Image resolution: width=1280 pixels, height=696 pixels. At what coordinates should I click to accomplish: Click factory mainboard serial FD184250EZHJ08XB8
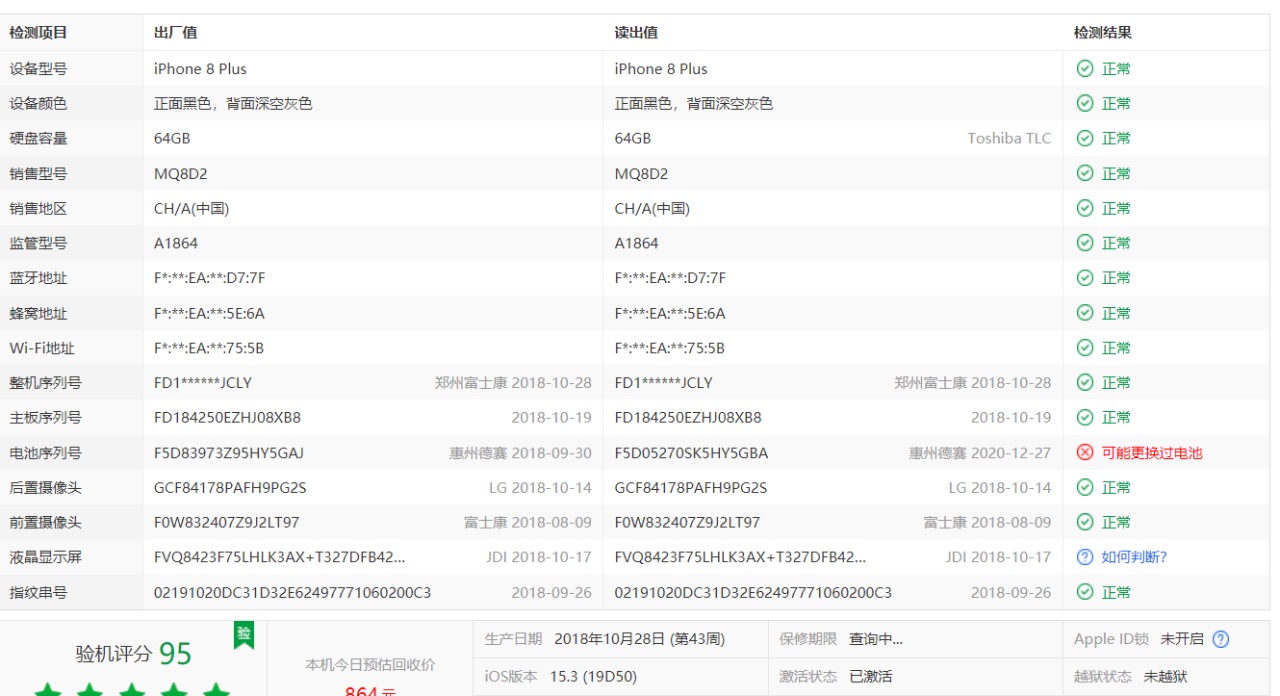pyautogui.click(x=227, y=418)
